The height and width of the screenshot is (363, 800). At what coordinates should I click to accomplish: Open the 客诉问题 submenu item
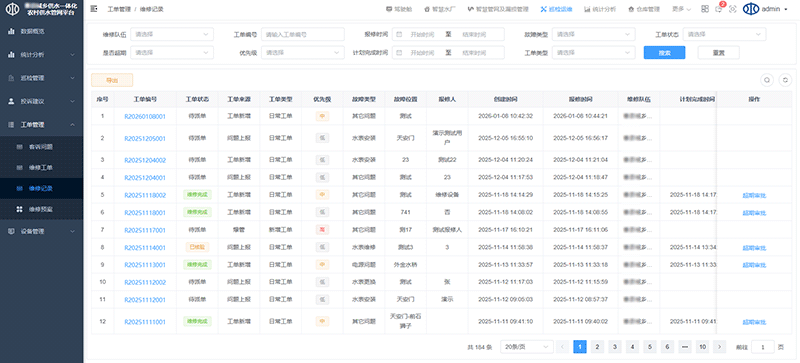point(41,147)
